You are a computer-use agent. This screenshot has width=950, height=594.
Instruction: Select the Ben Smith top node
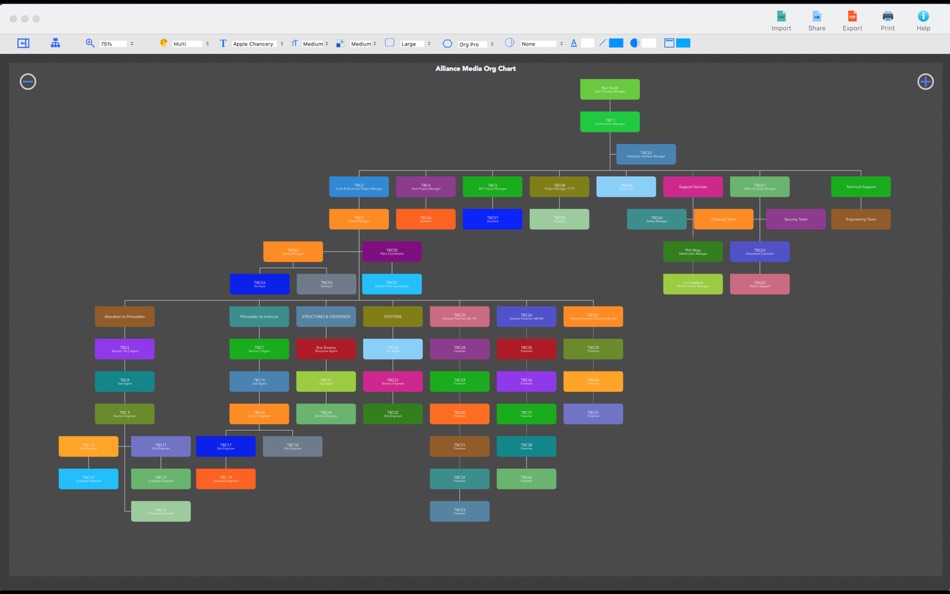click(x=610, y=89)
